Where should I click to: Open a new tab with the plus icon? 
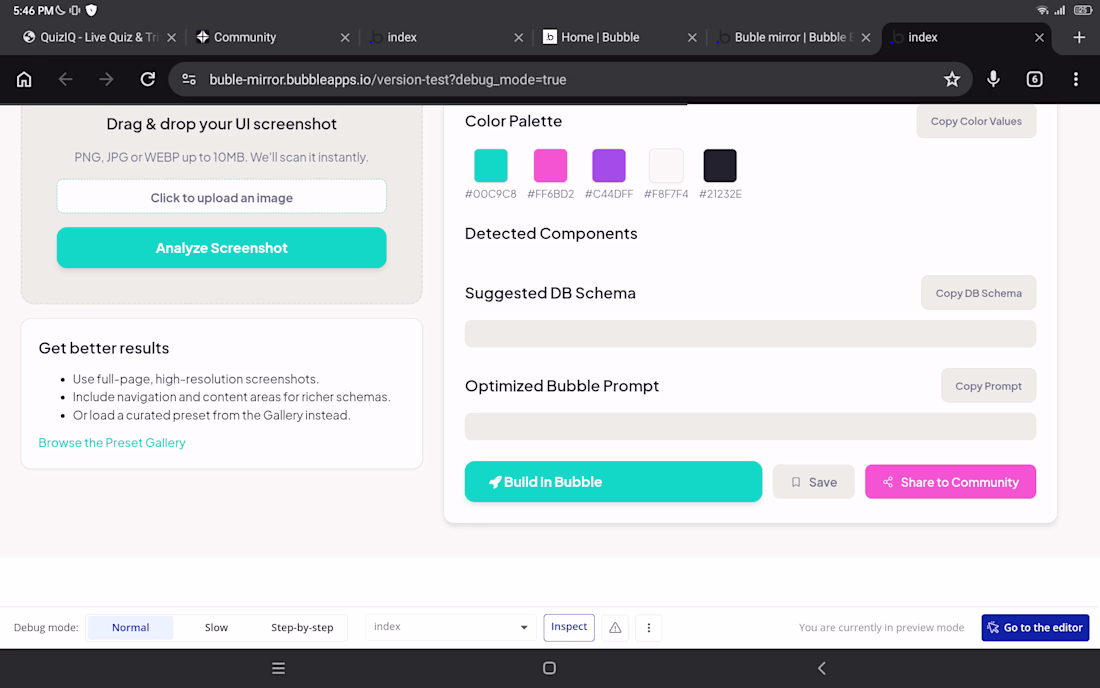tap(1079, 37)
